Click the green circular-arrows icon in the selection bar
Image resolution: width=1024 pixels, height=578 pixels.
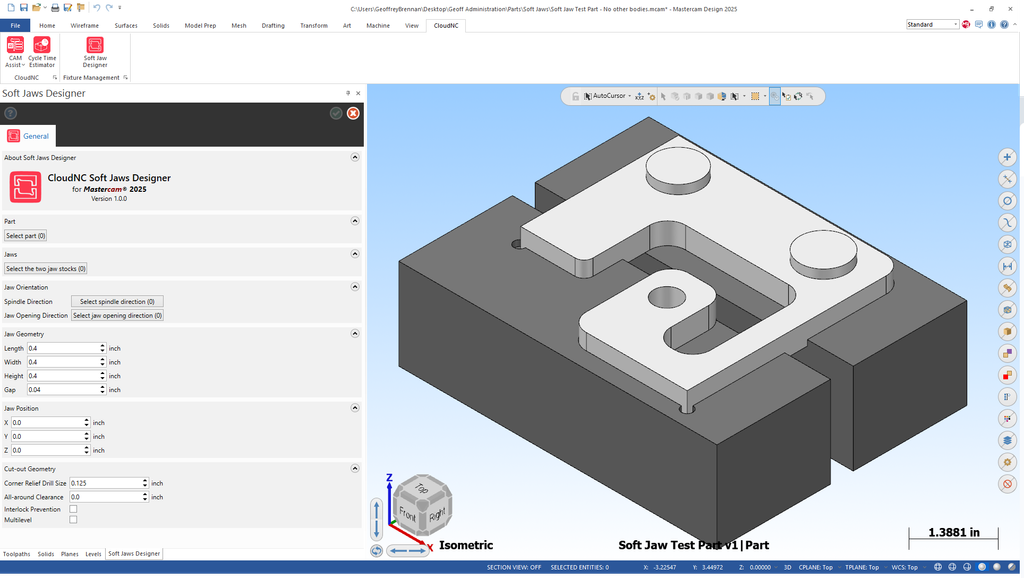click(798, 96)
